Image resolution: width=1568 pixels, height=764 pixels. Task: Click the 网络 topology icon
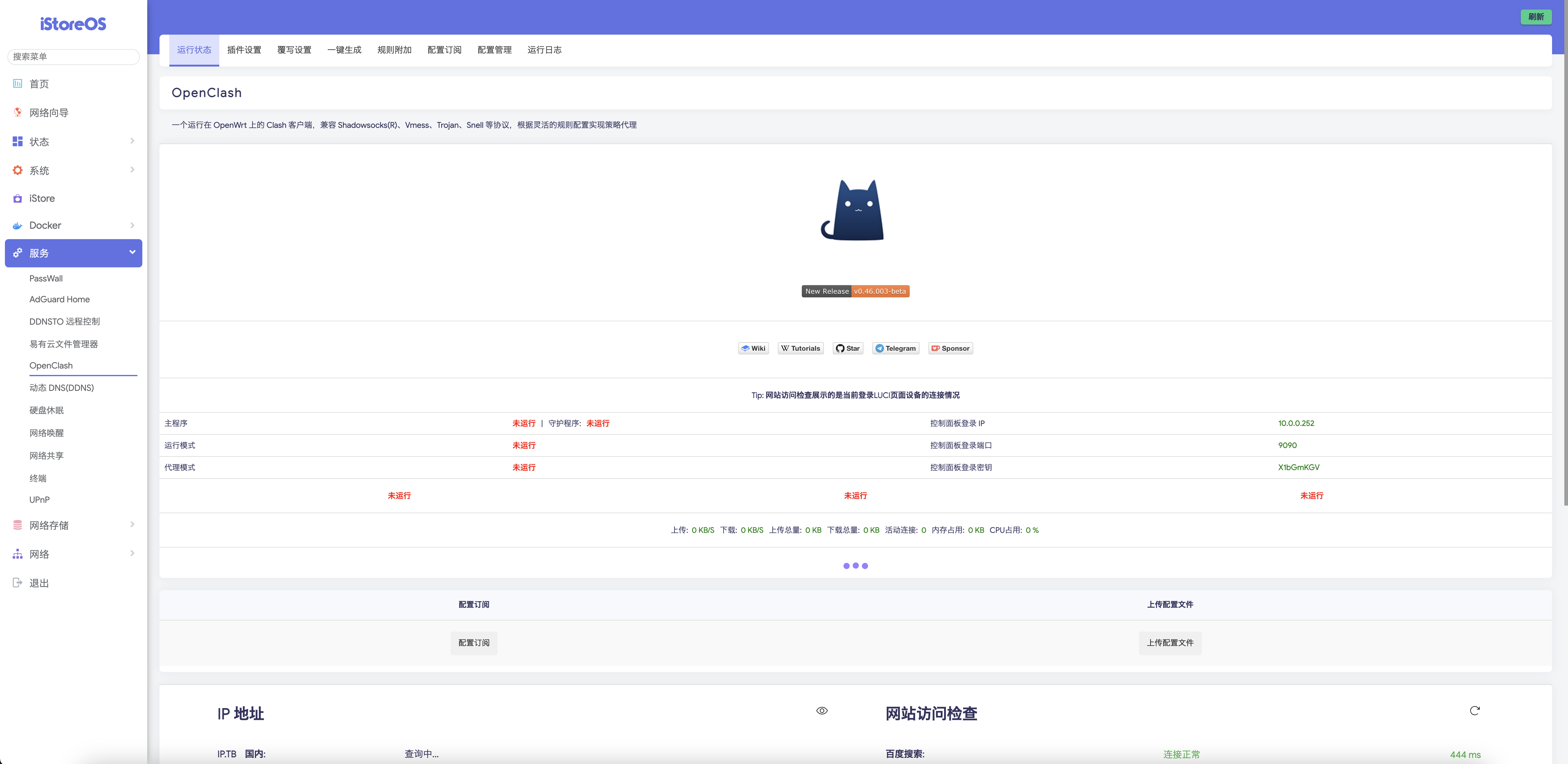point(18,554)
